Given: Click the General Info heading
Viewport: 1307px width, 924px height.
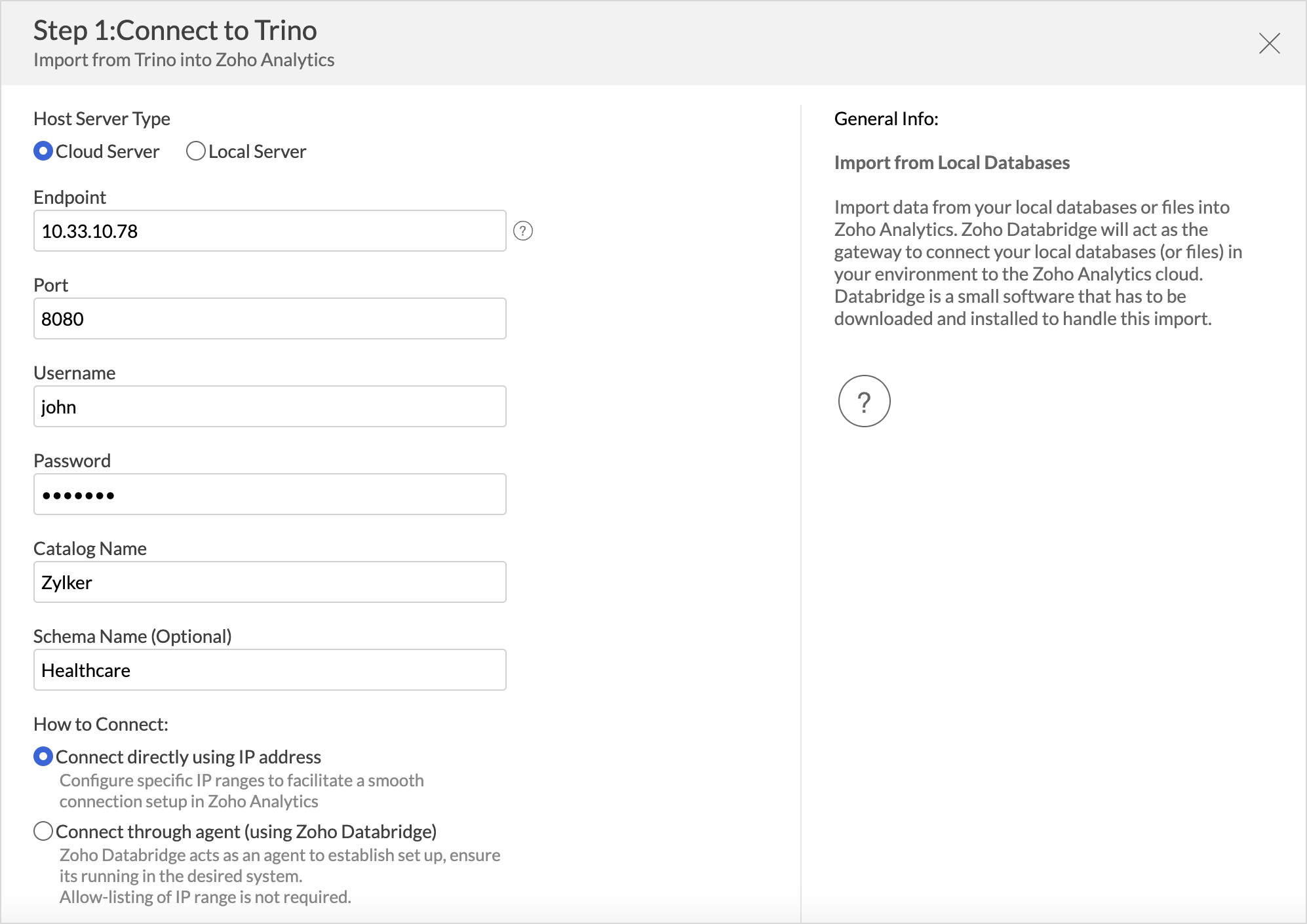Looking at the screenshot, I should (886, 119).
